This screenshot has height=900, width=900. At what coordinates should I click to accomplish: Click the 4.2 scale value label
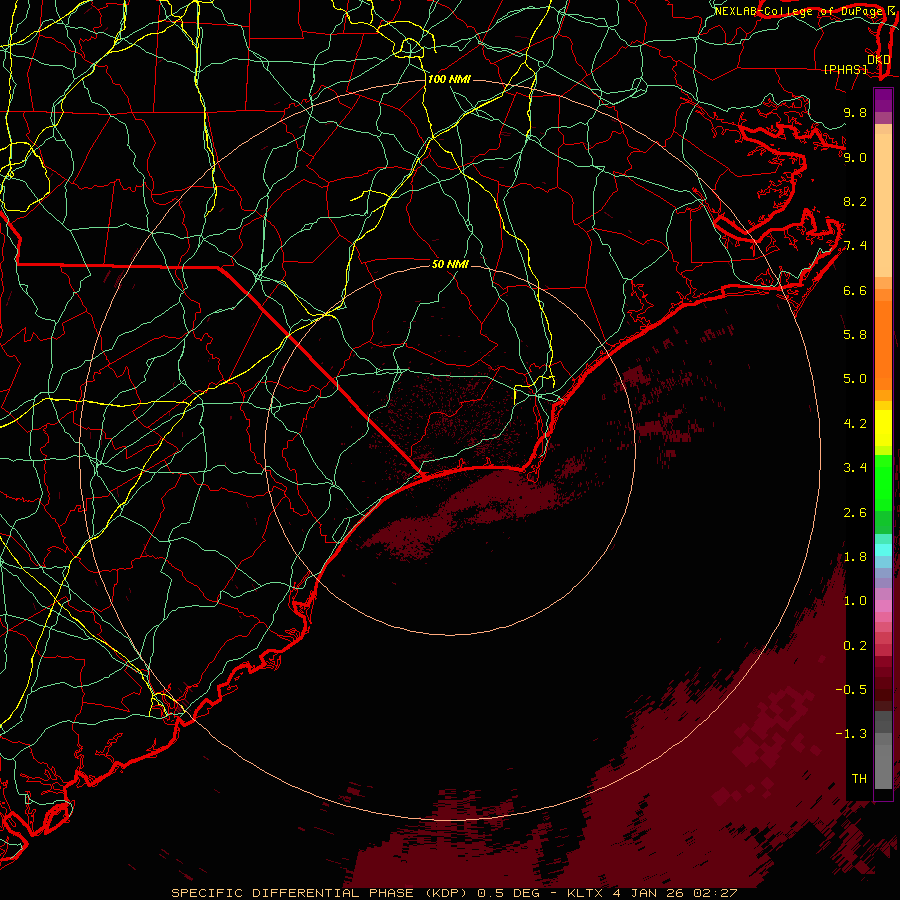click(855, 423)
